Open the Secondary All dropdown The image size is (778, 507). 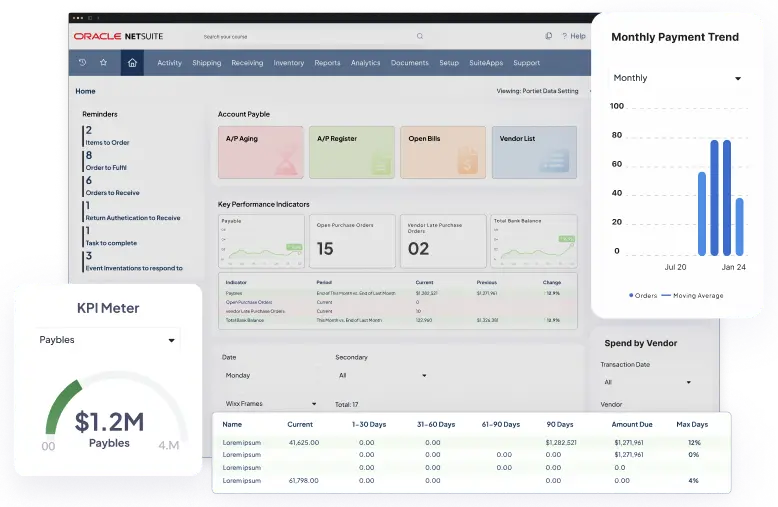[383, 376]
